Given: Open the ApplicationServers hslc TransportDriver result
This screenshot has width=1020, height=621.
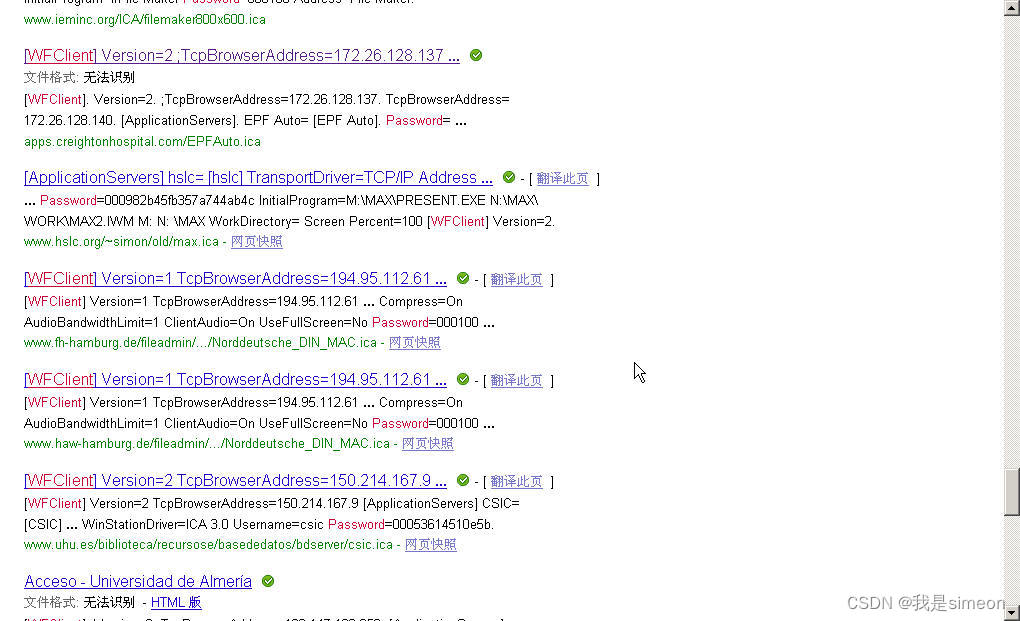Looking at the screenshot, I should (x=258, y=178).
